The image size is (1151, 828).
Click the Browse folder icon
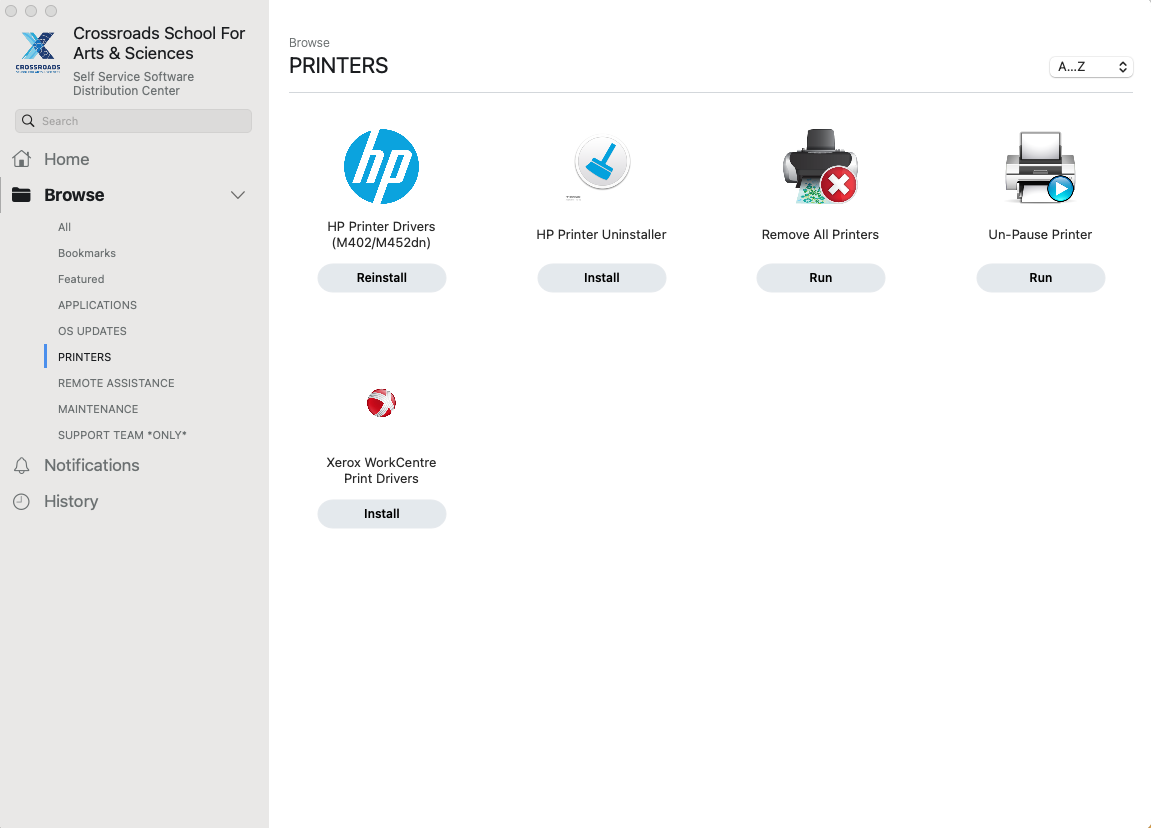pos(21,195)
